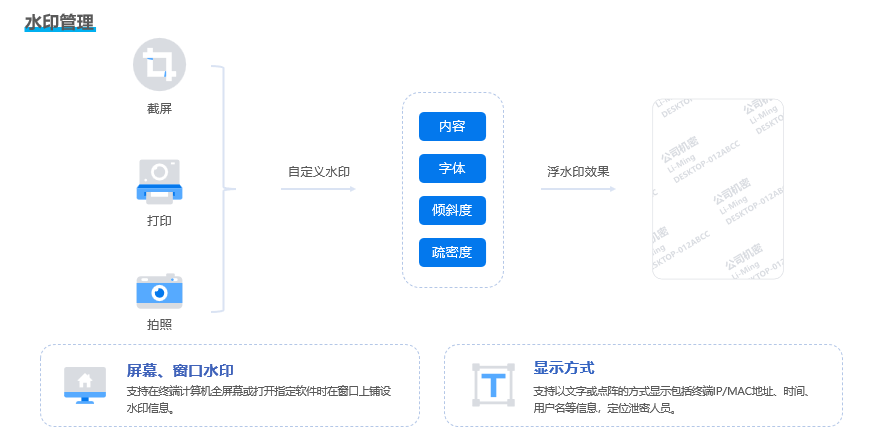Click the 疏密度 button
Screen dimensions: 877x437
click(452, 252)
